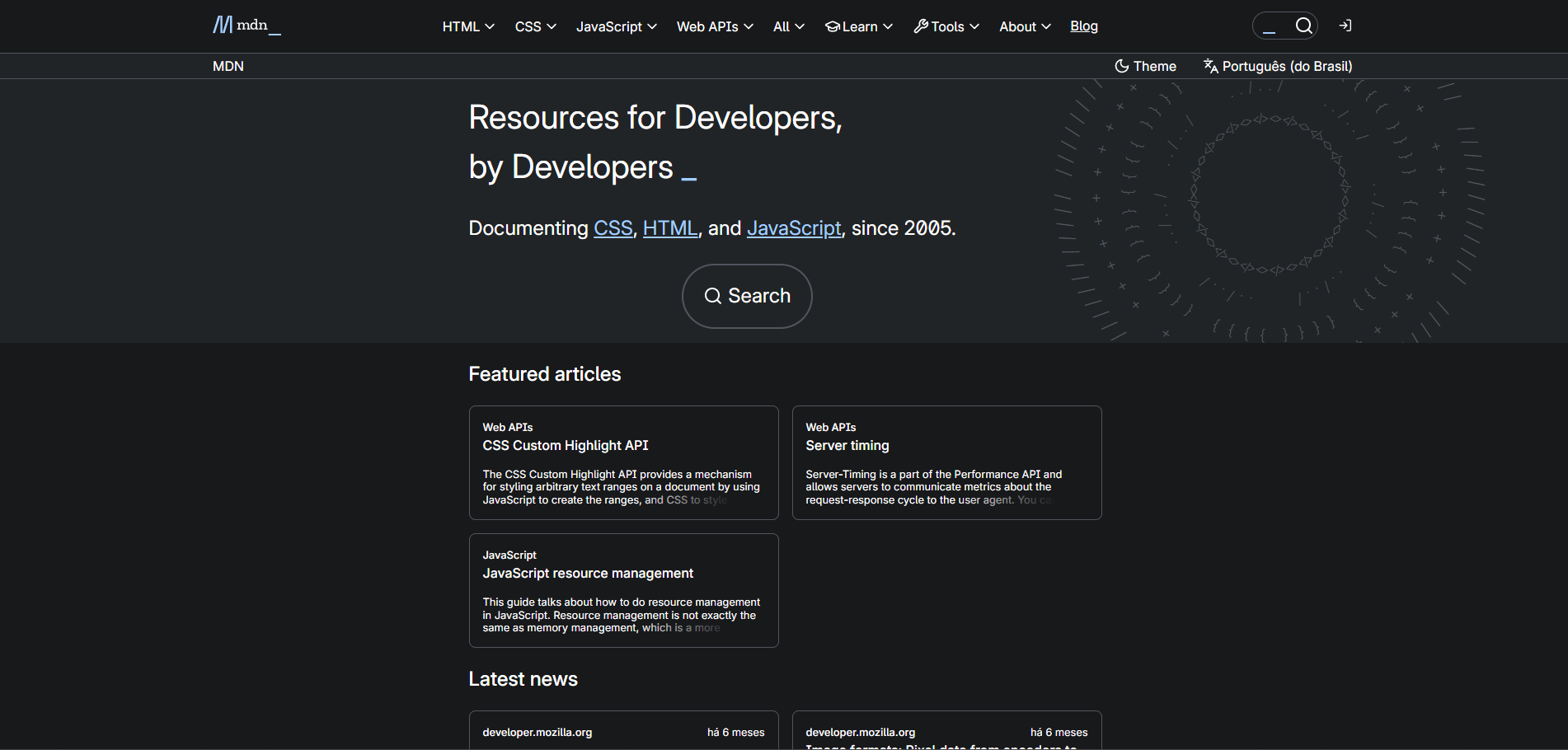1568x750 pixels.
Task: Click the MDN logo in the header
Action: [246, 26]
